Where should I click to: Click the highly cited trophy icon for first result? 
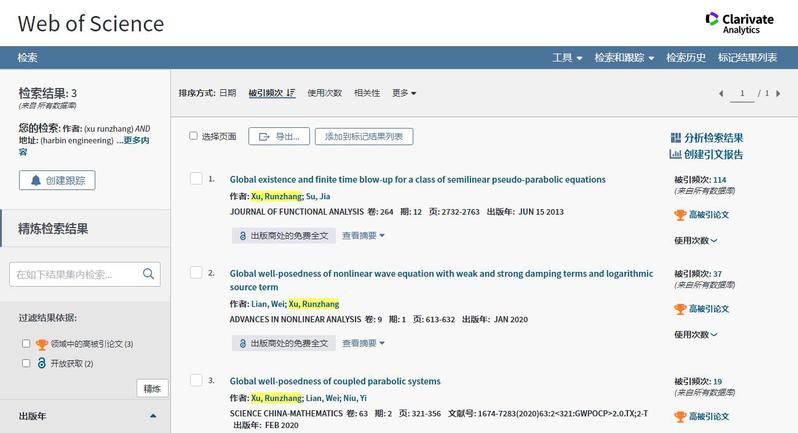pyautogui.click(x=680, y=215)
